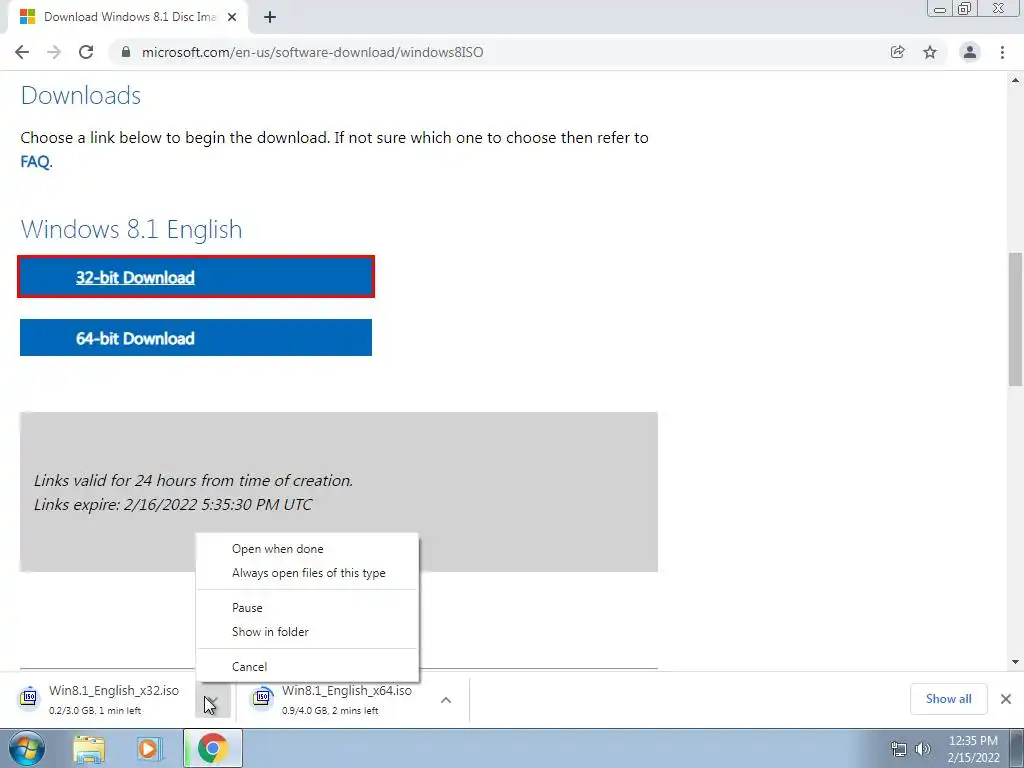Share this page via share icon
The image size is (1024, 768).
(x=898, y=52)
